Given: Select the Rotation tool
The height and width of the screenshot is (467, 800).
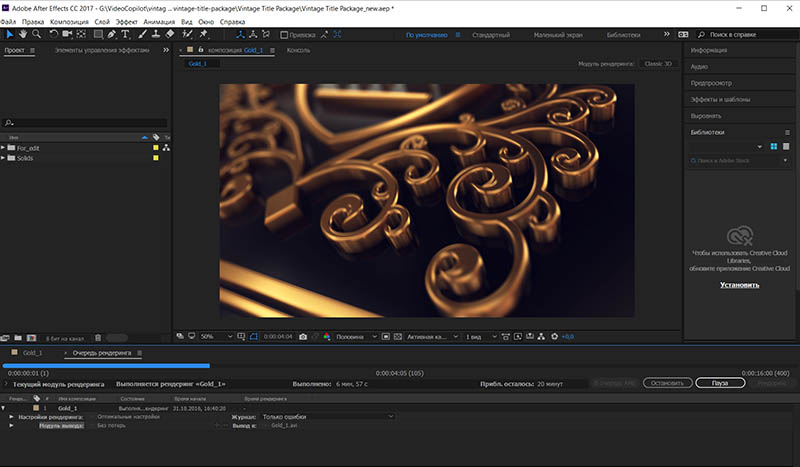Looking at the screenshot, I should click(x=53, y=34).
